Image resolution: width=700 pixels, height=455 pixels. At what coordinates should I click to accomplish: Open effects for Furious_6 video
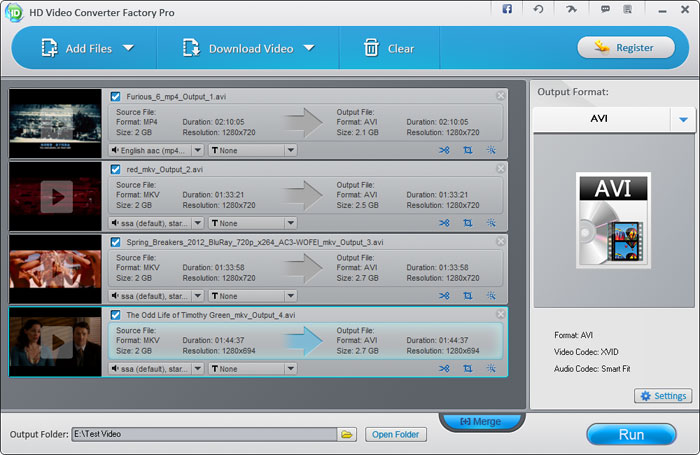[x=491, y=150]
